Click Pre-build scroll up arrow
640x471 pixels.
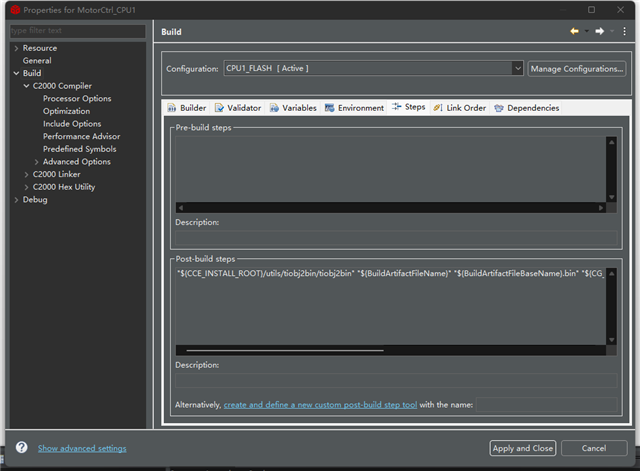tap(611, 142)
